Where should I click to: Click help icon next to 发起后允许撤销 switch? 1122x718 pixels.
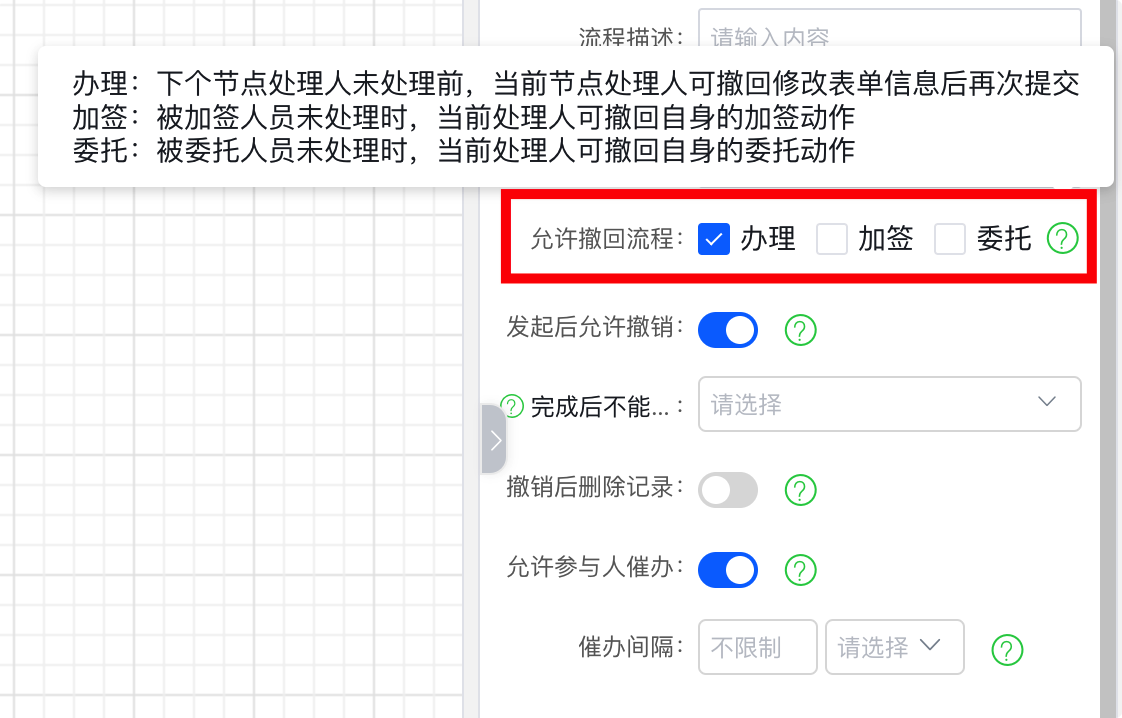pyautogui.click(x=801, y=330)
